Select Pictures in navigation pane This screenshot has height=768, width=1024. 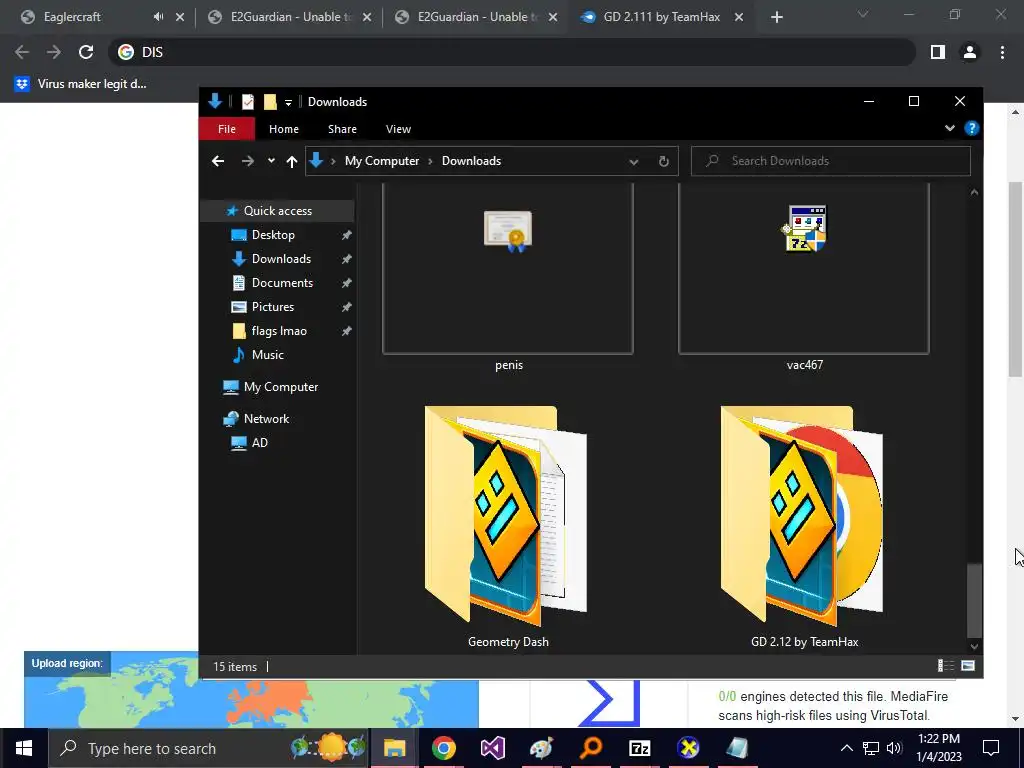272,307
